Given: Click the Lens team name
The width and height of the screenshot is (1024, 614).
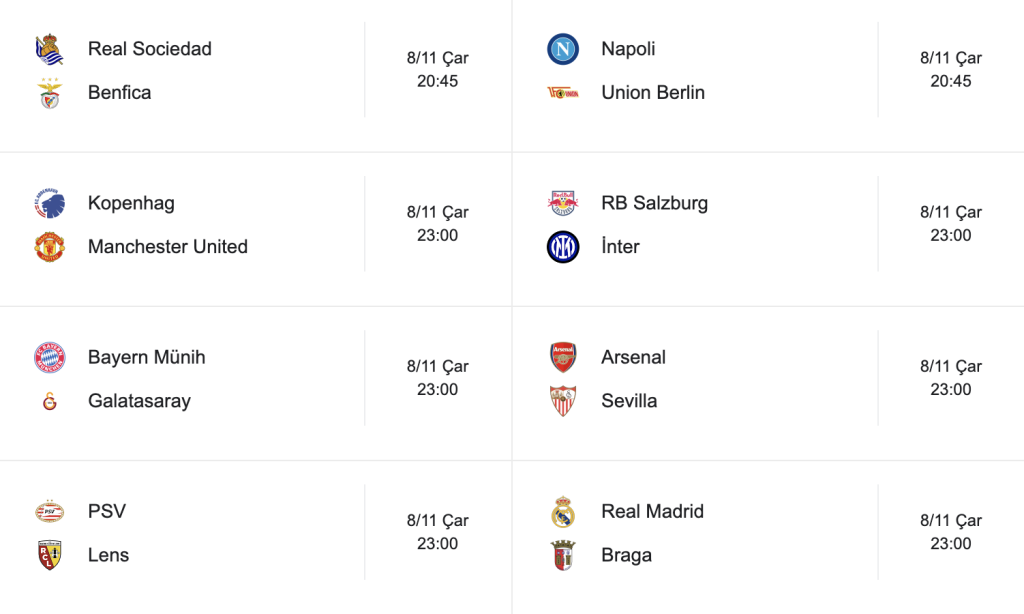Looking at the screenshot, I should click(x=108, y=555).
